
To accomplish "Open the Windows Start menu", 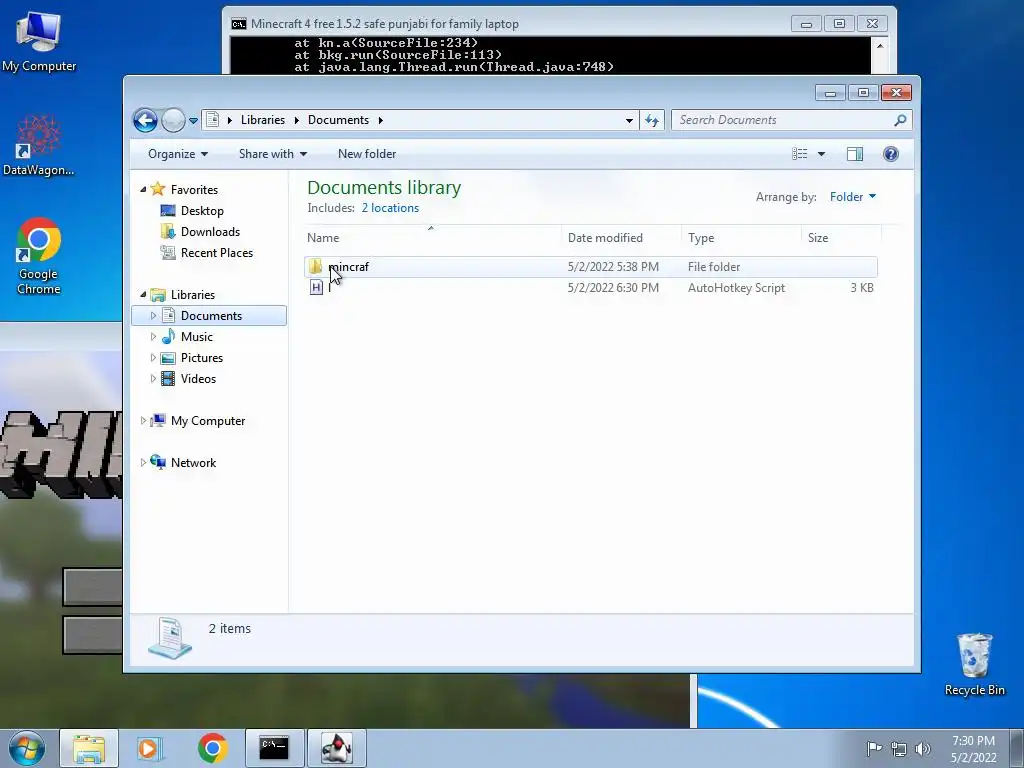I will coord(27,748).
